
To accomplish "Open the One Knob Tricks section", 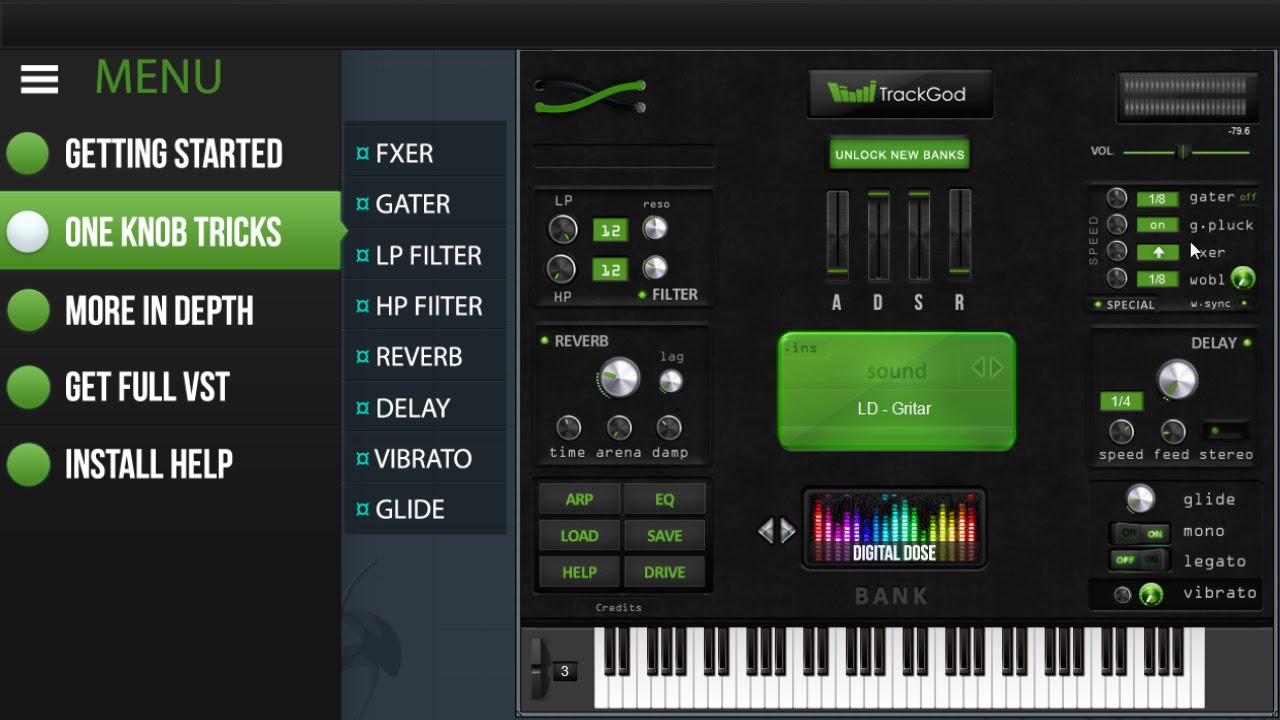I will (x=170, y=231).
